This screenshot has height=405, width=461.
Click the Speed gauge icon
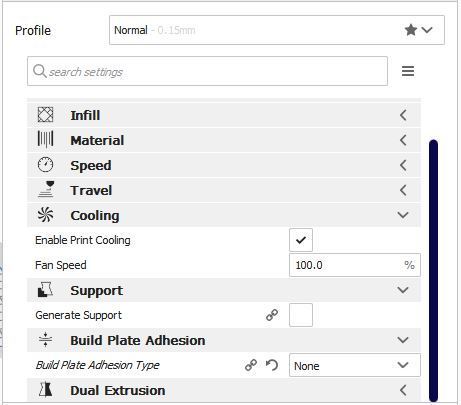45,165
